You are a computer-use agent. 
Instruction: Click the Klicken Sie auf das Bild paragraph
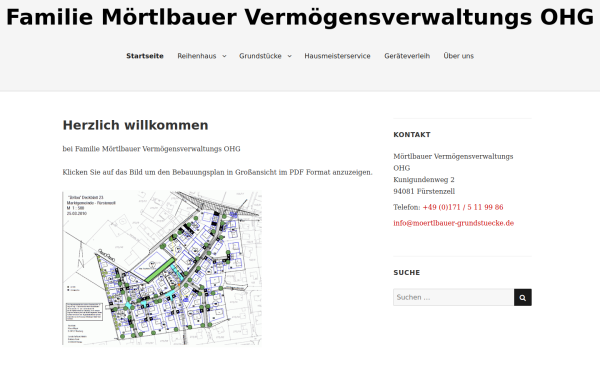pyautogui.click(x=217, y=172)
